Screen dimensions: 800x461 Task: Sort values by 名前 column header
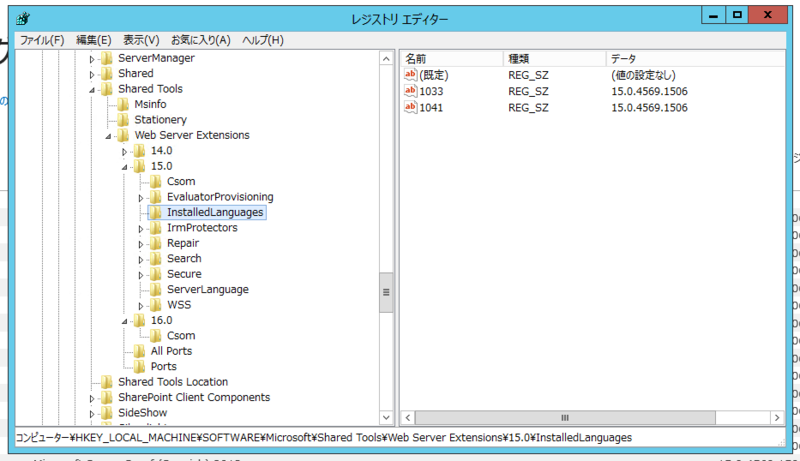(x=452, y=59)
